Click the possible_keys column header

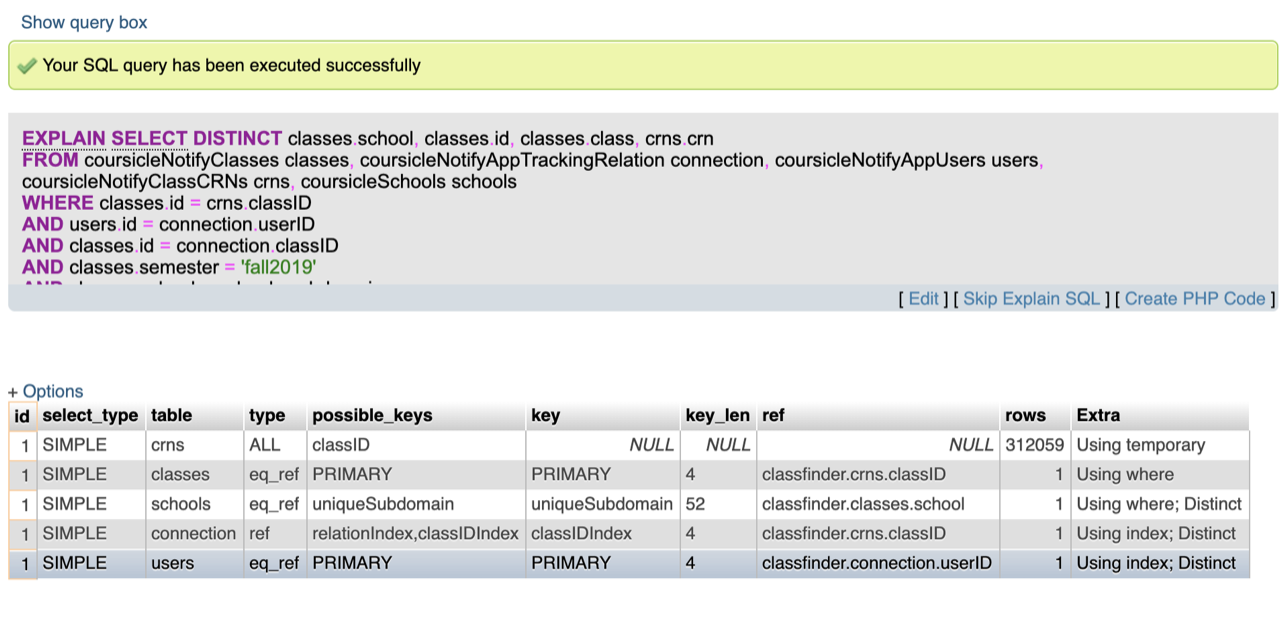pyautogui.click(x=372, y=415)
